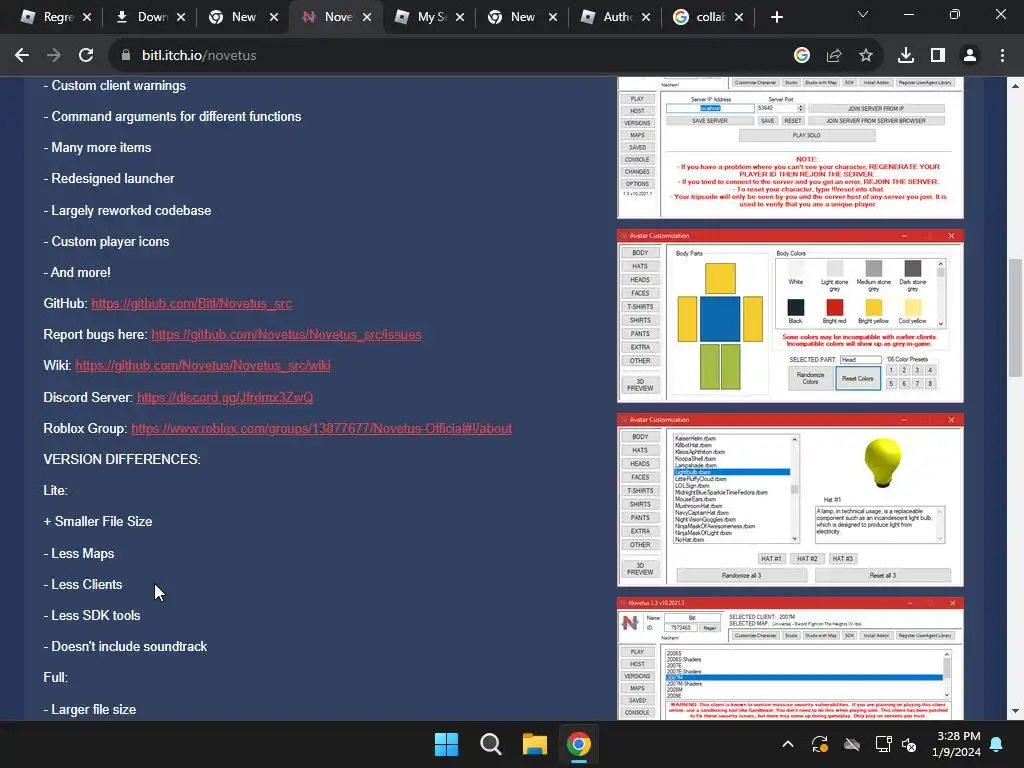Click "- Doesn't include soundtrack" text

125,647
